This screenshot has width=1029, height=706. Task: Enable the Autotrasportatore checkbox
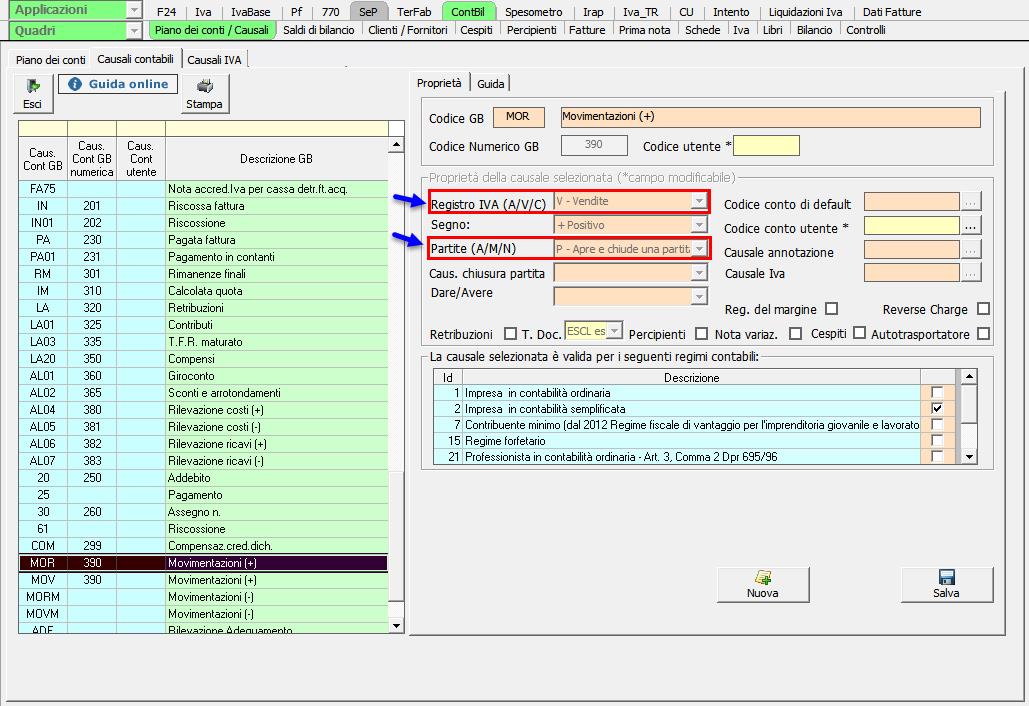coord(983,333)
